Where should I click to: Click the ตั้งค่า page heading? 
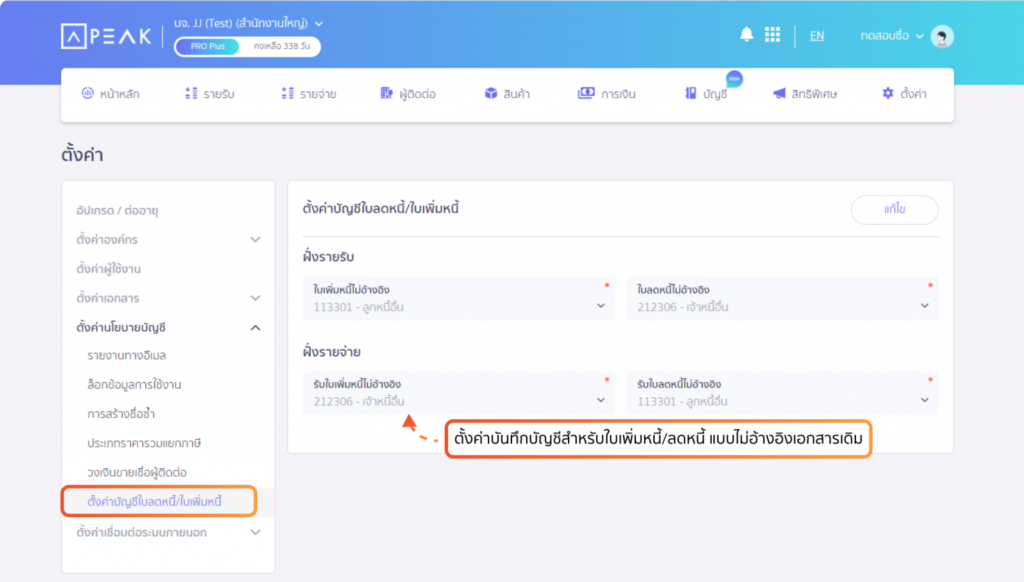82,155
